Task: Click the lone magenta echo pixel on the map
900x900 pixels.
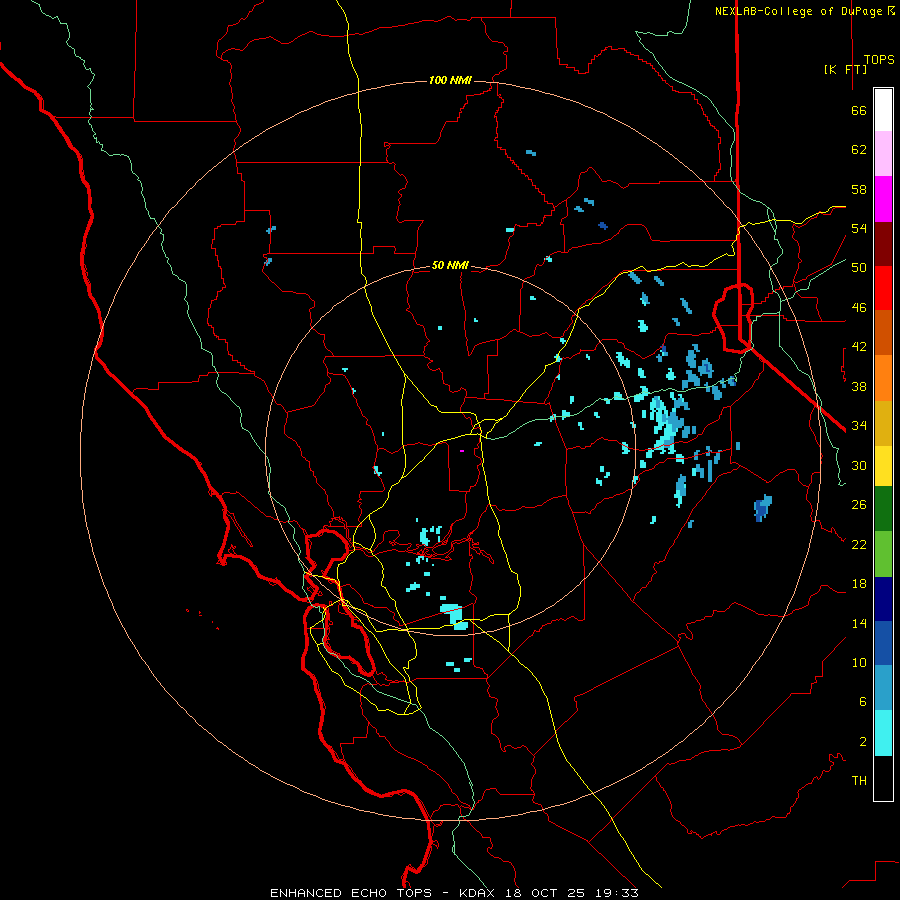Action: [x=461, y=451]
